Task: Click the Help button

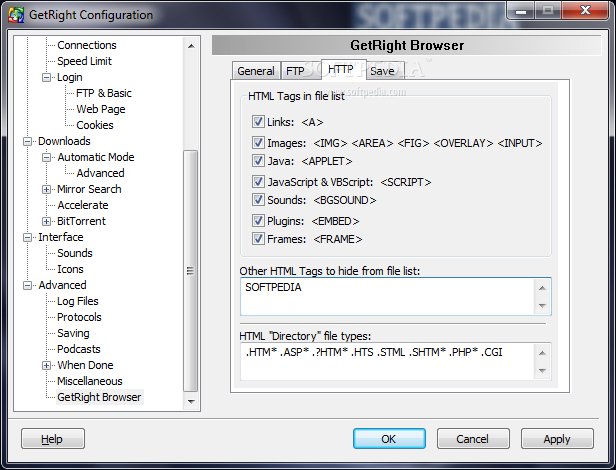Action: pos(53,439)
